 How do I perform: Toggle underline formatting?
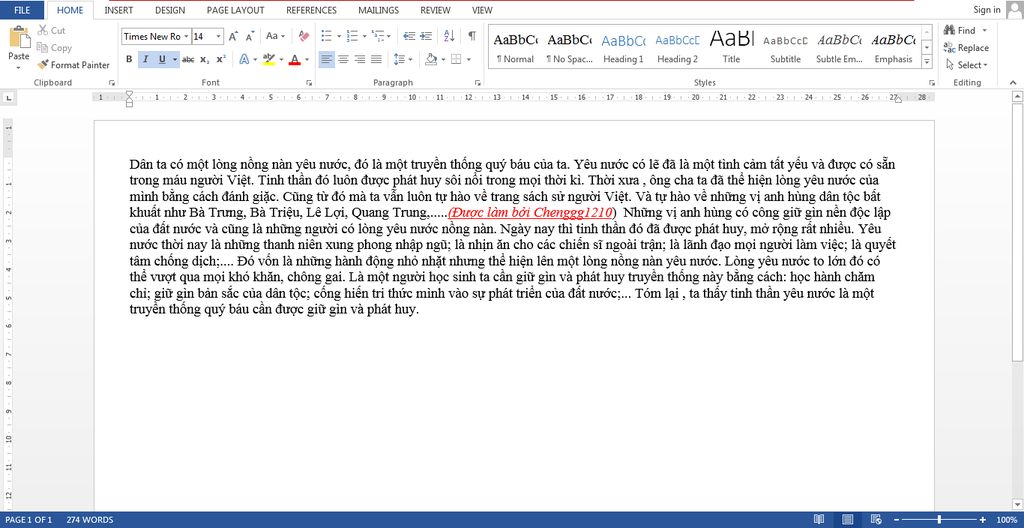[x=161, y=59]
